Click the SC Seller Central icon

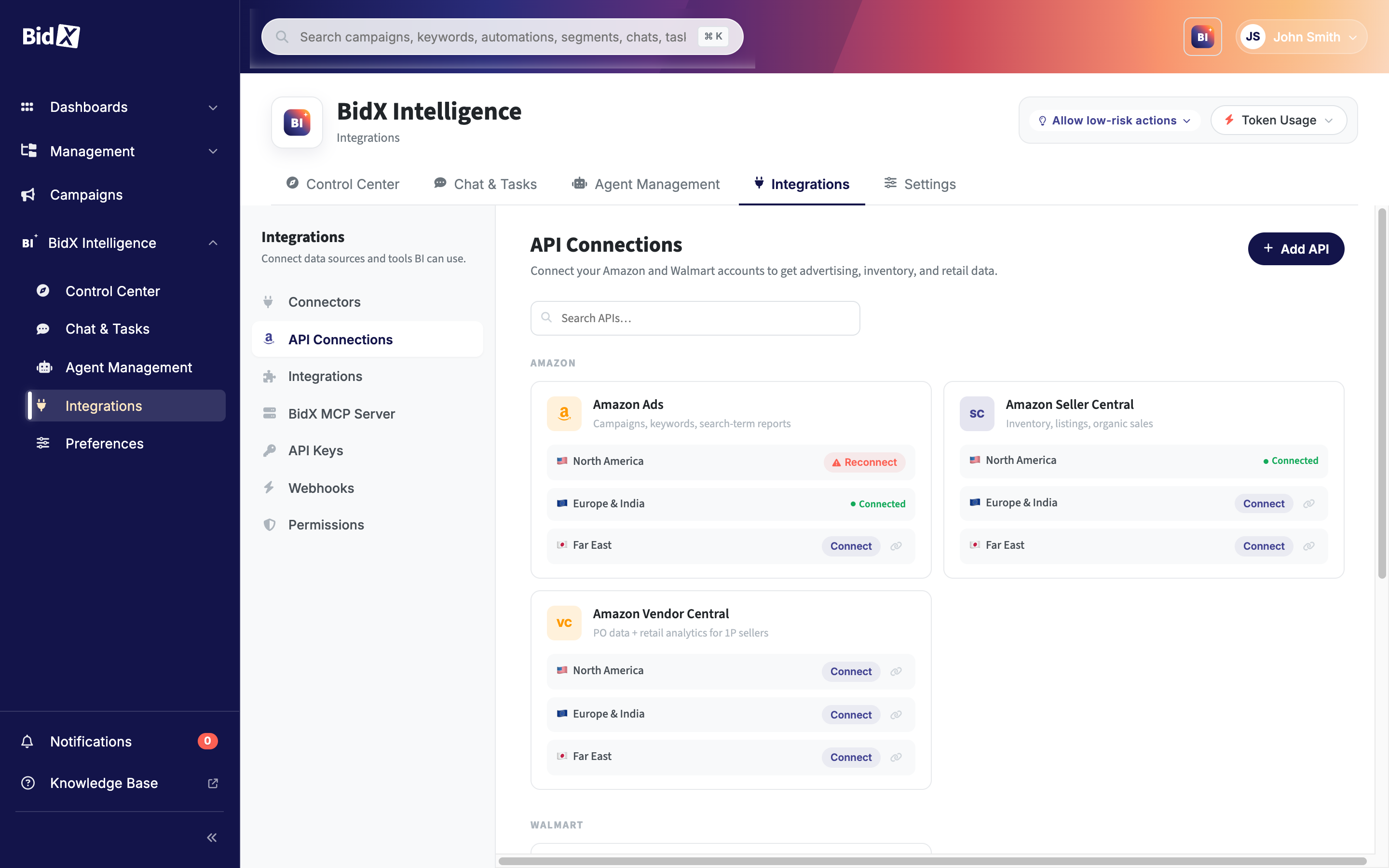[976, 413]
